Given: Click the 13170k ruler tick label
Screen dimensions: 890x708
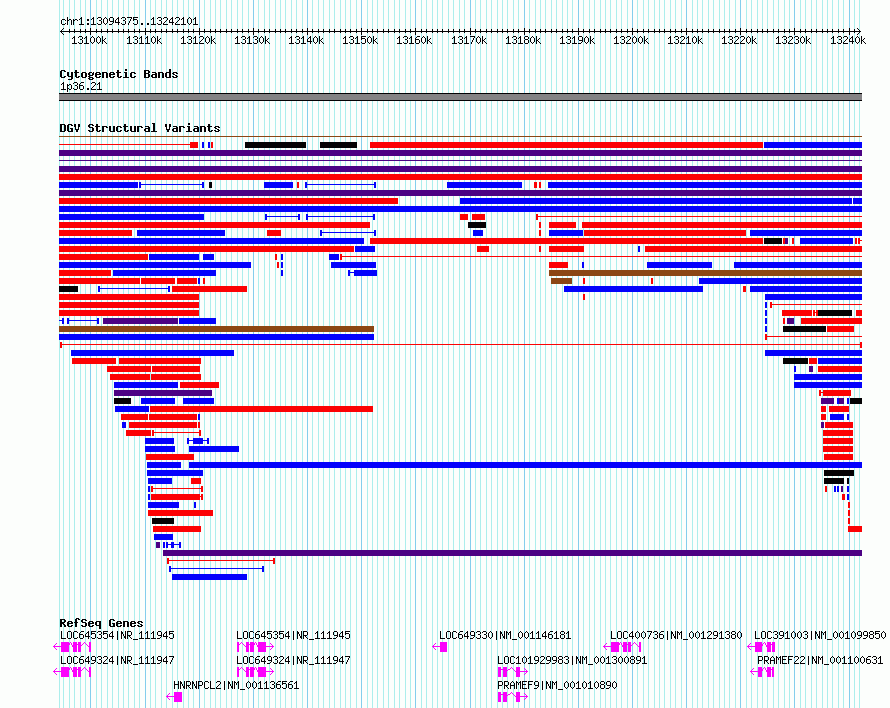Looking at the screenshot, I should [x=469, y=40].
